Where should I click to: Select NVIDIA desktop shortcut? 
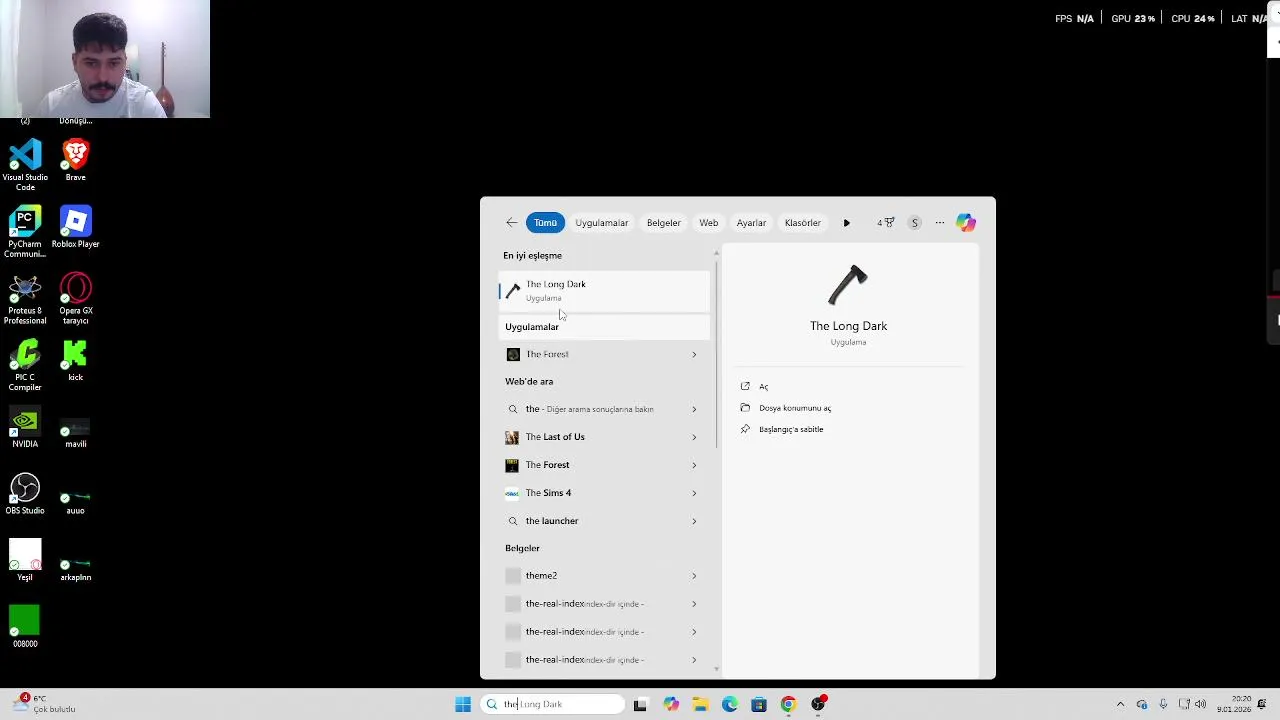(x=25, y=427)
